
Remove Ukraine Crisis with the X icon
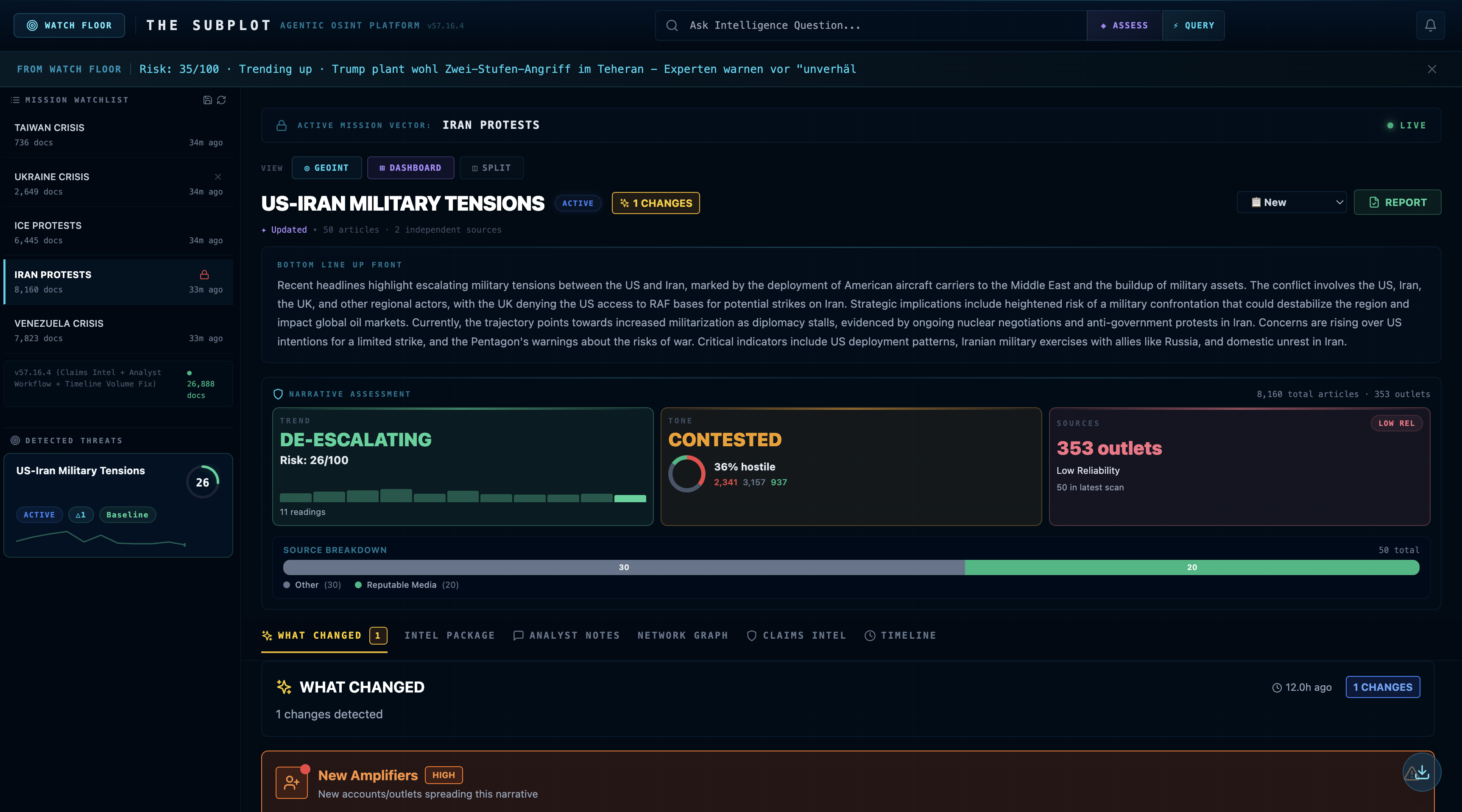pyautogui.click(x=218, y=176)
